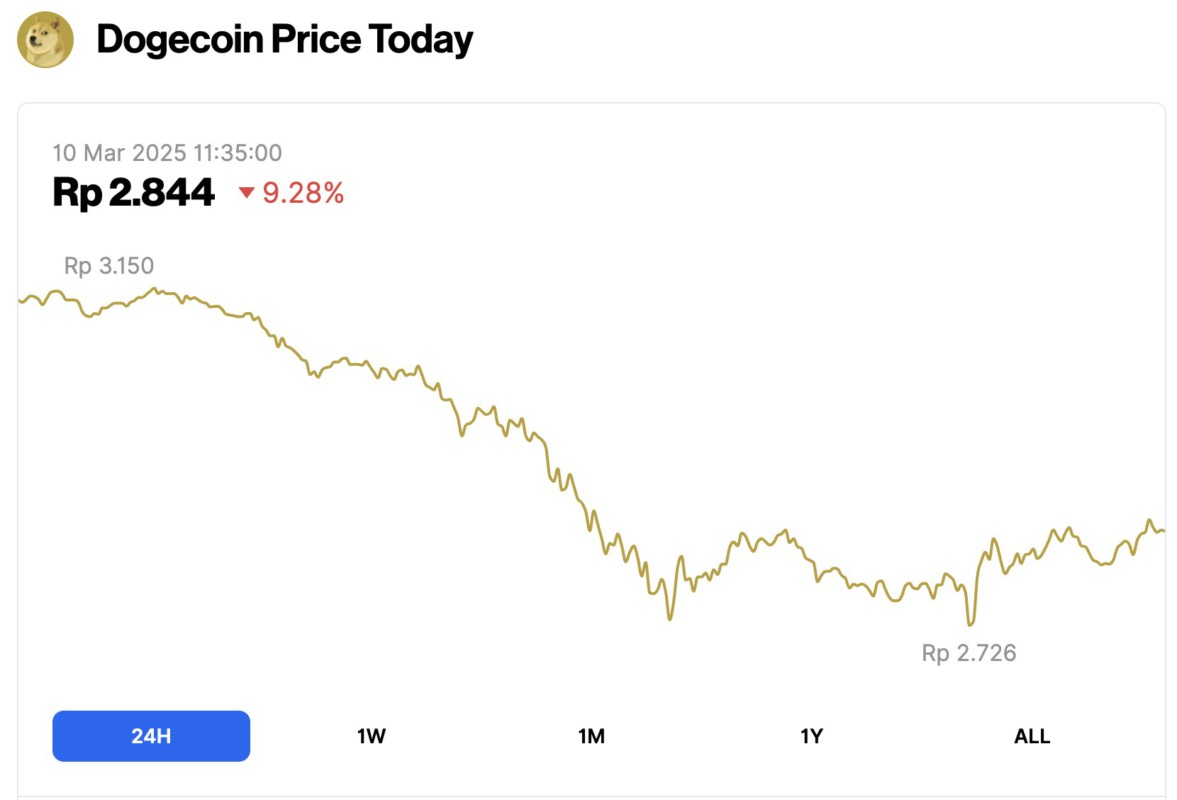Show the ALL time price history
This screenshot has width=1177, height=800.
tap(1031, 735)
